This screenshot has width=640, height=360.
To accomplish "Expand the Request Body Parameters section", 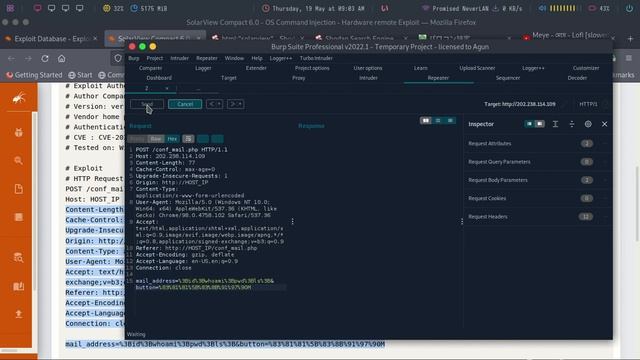I will tap(538, 180).
